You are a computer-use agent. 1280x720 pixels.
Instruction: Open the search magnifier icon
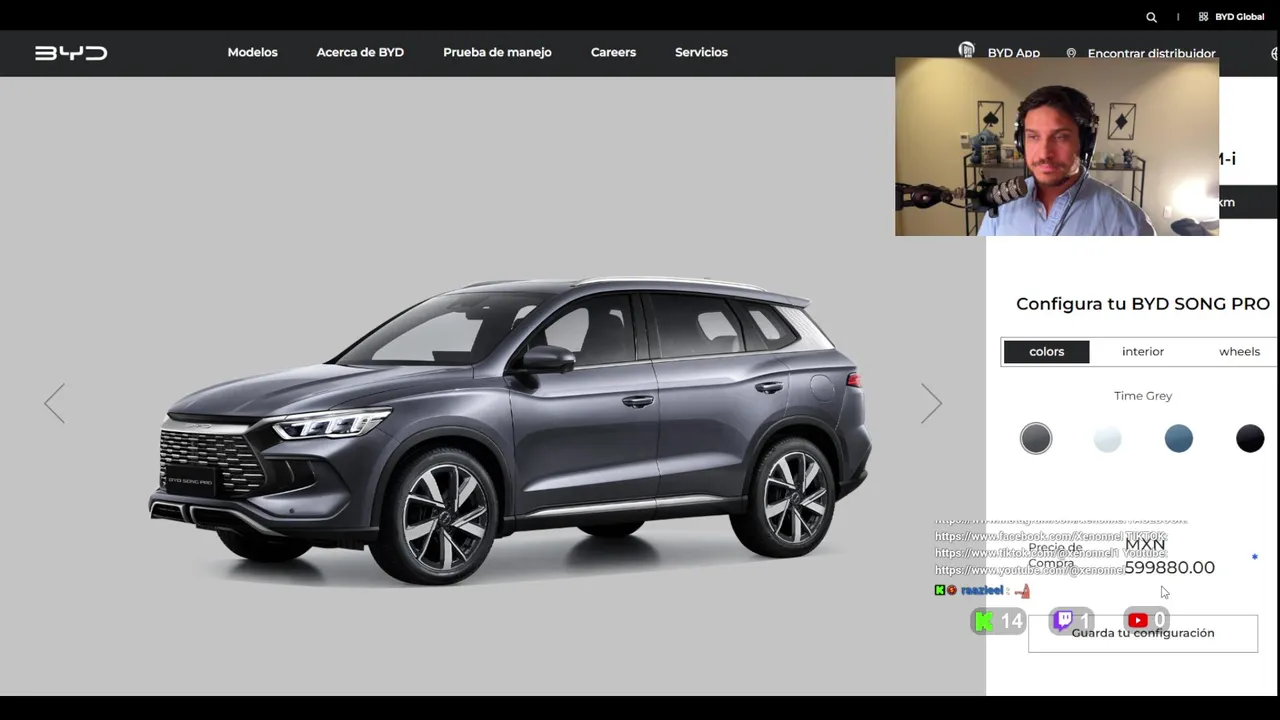point(1151,17)
